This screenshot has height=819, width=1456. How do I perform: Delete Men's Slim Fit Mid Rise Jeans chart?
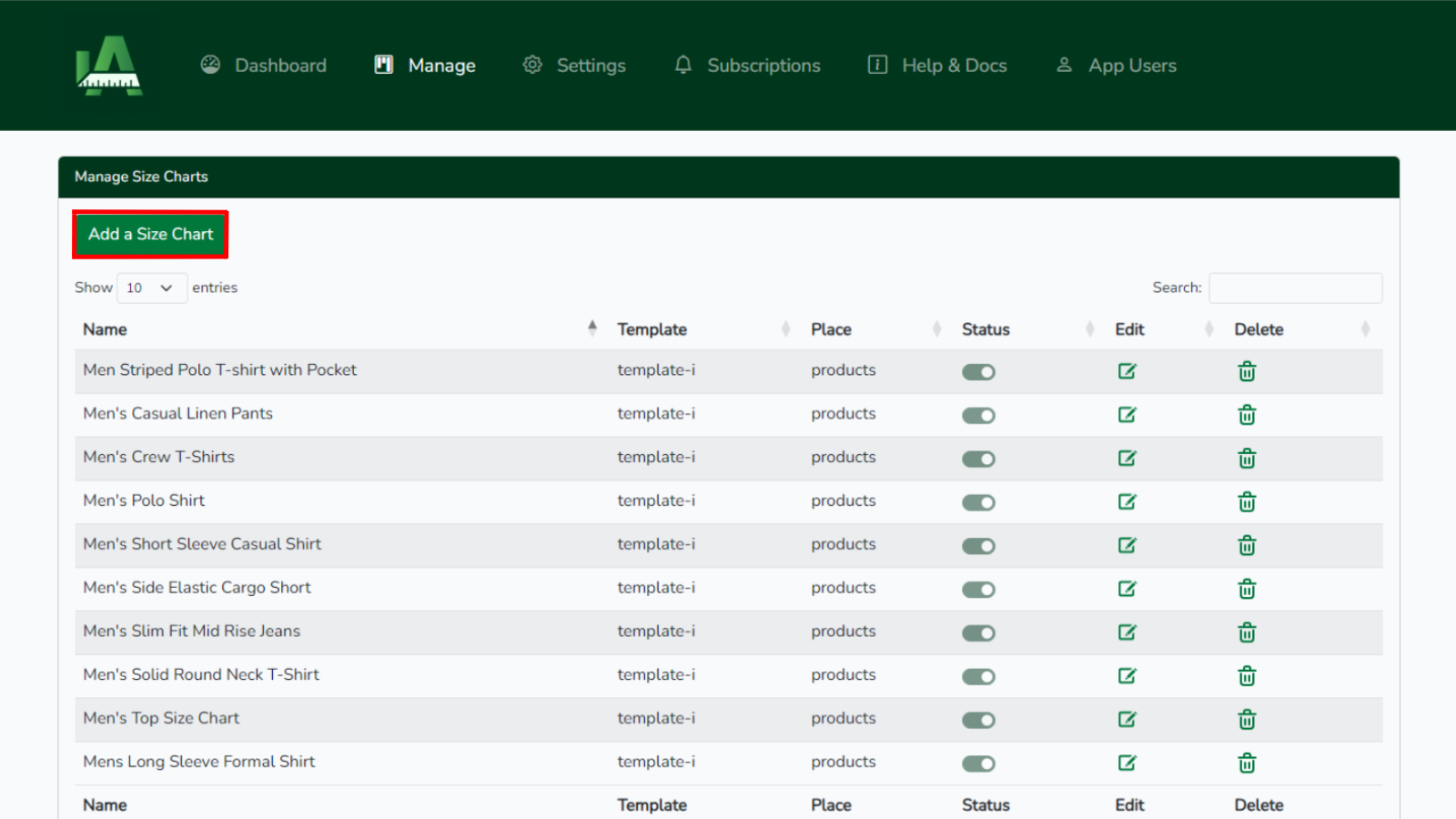[x=1247, y=632]
